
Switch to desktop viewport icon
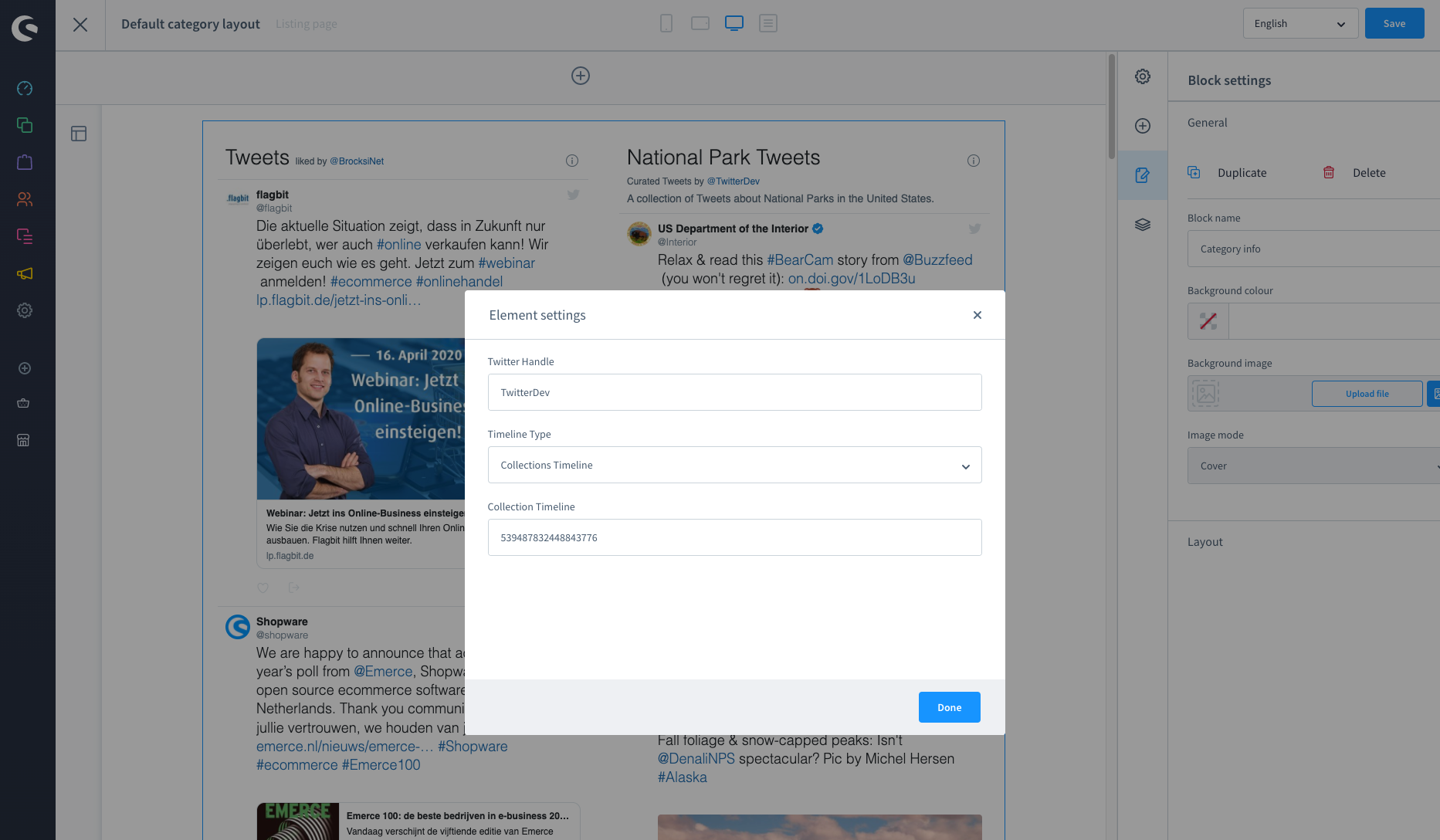coord(734,23)
